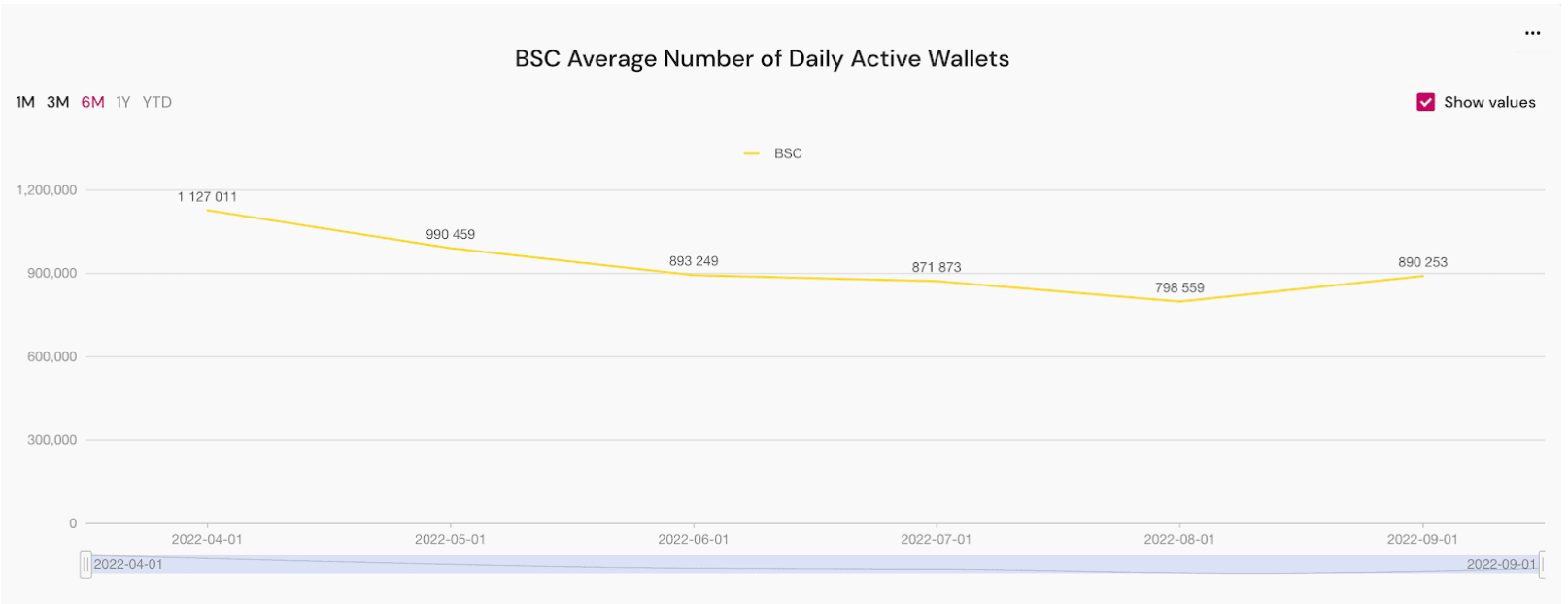Select the 1M time range
1568x604 pixels.
pos(25,102)
